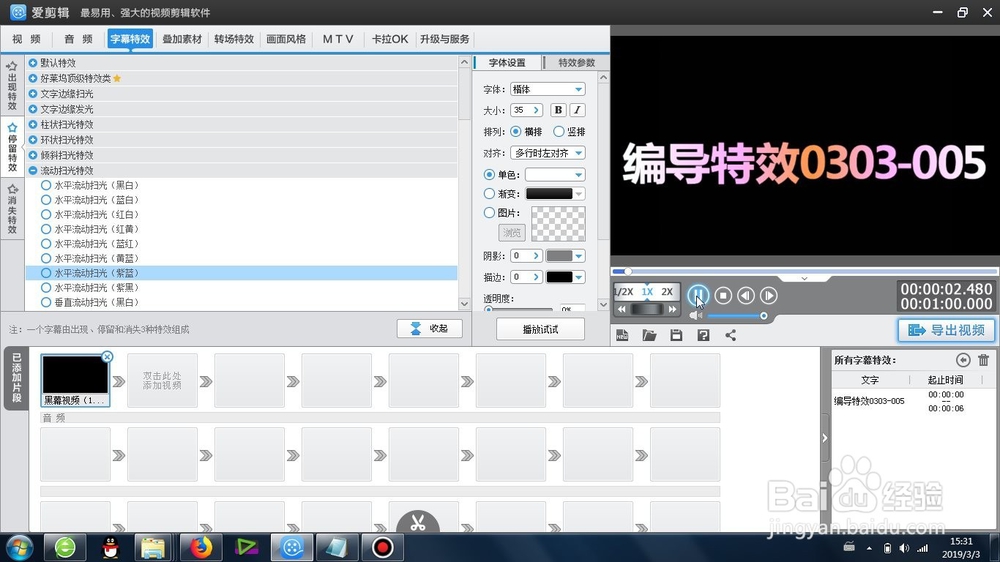Toggle italic font style
1000x562 pixels.
577,110
